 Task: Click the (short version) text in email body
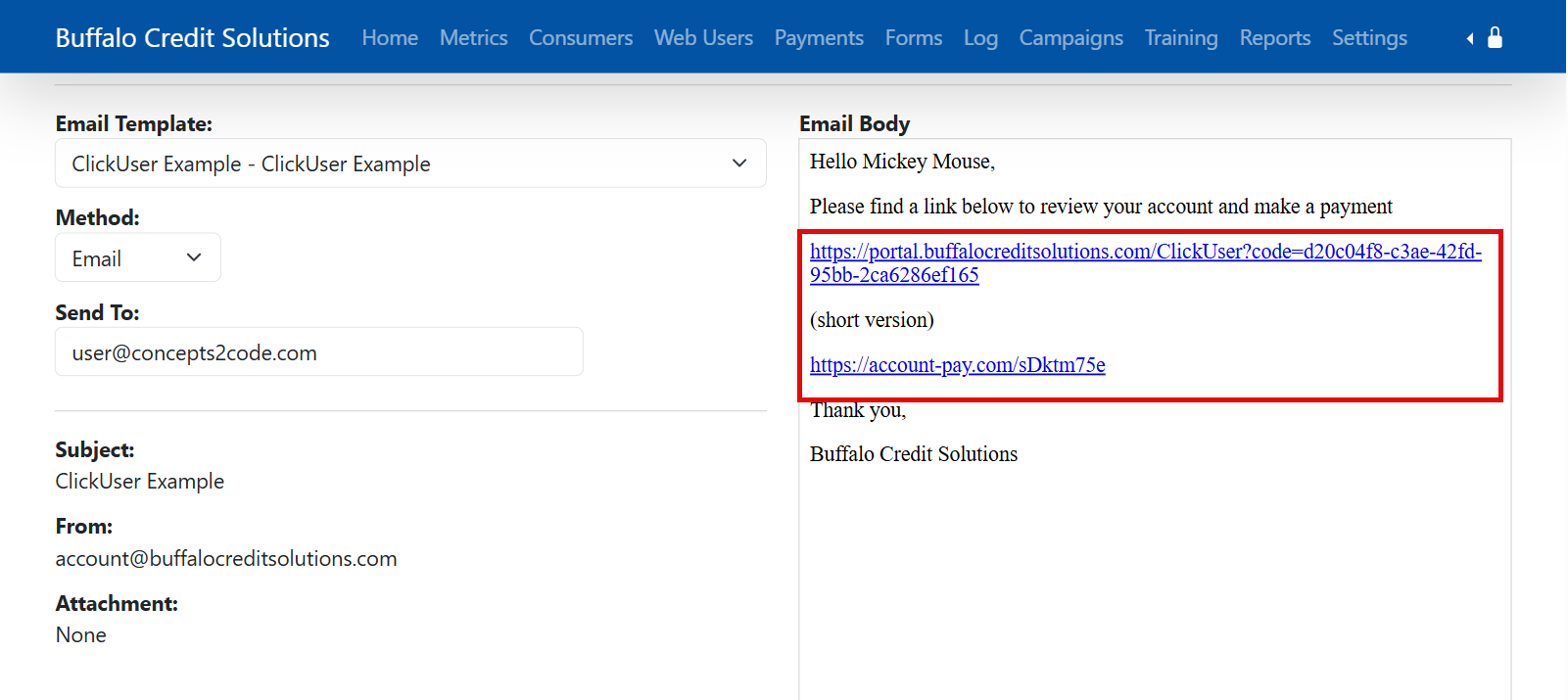coord(872,320)
